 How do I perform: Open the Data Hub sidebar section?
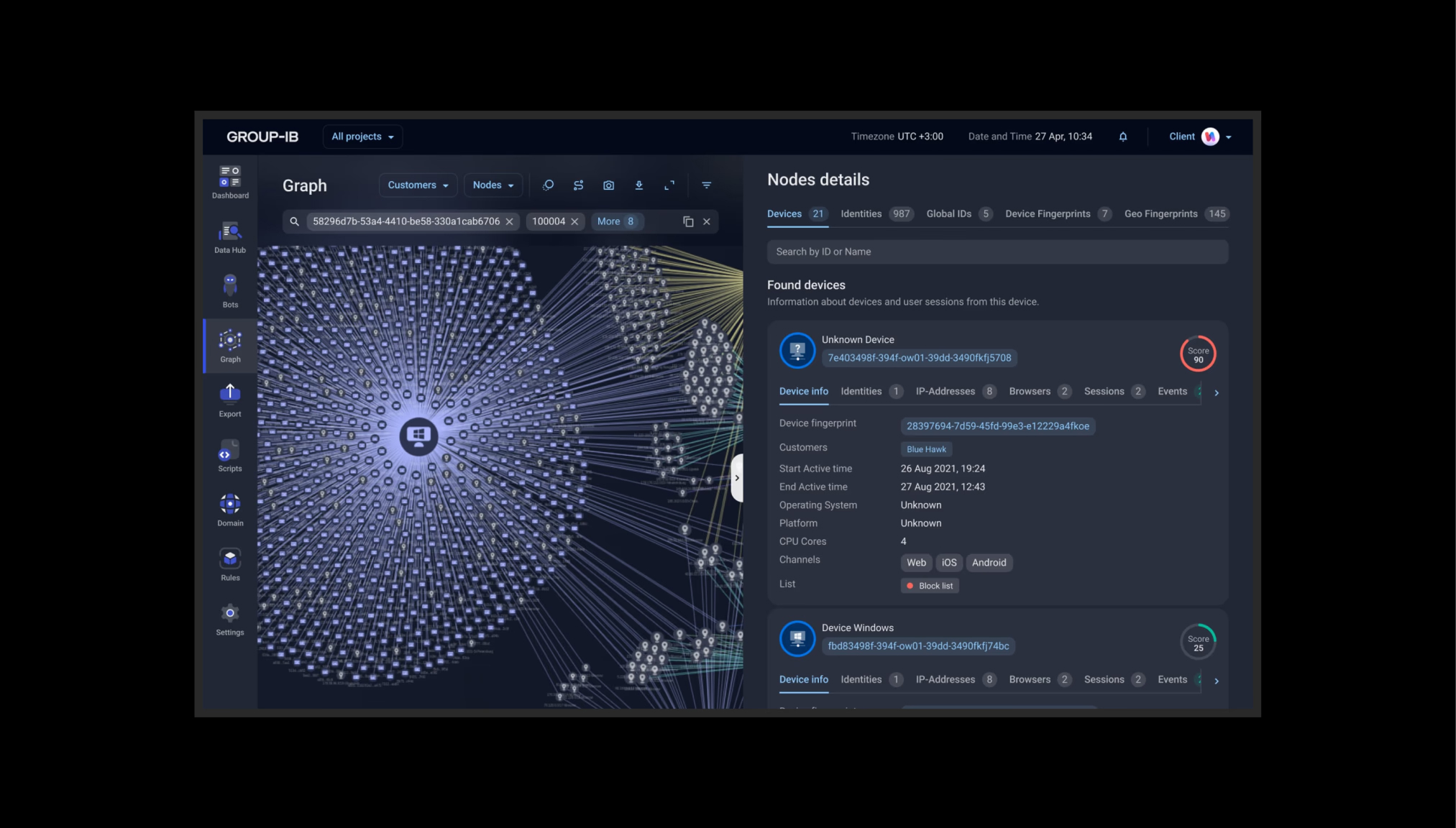click(x=230, y=238)
